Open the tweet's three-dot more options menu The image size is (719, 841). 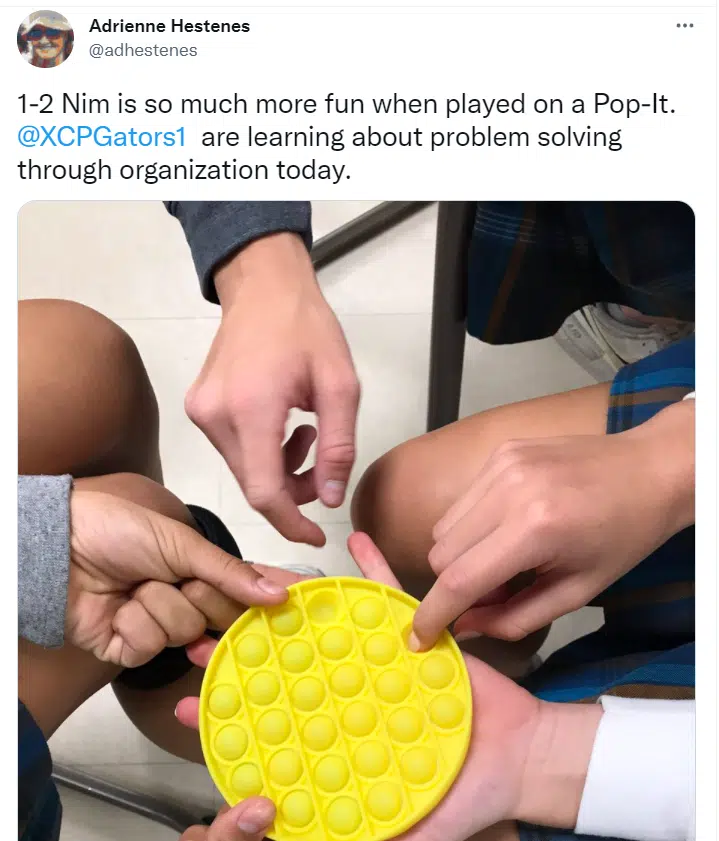[x=685, y=25]
